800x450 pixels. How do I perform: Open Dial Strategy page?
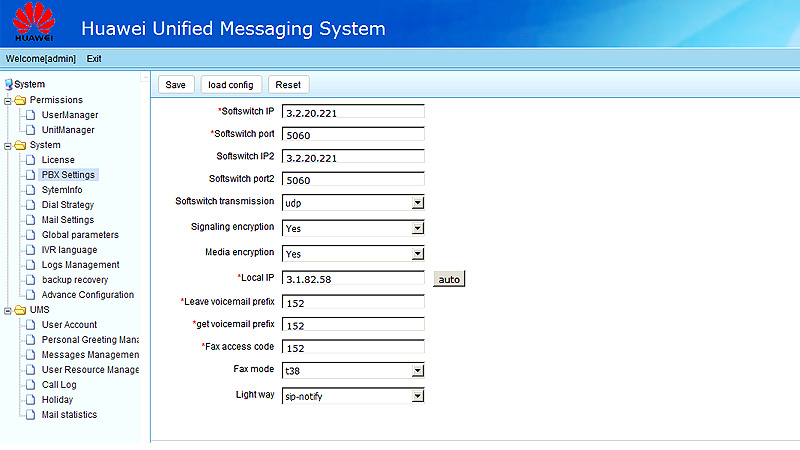click(x=68, y=205)
